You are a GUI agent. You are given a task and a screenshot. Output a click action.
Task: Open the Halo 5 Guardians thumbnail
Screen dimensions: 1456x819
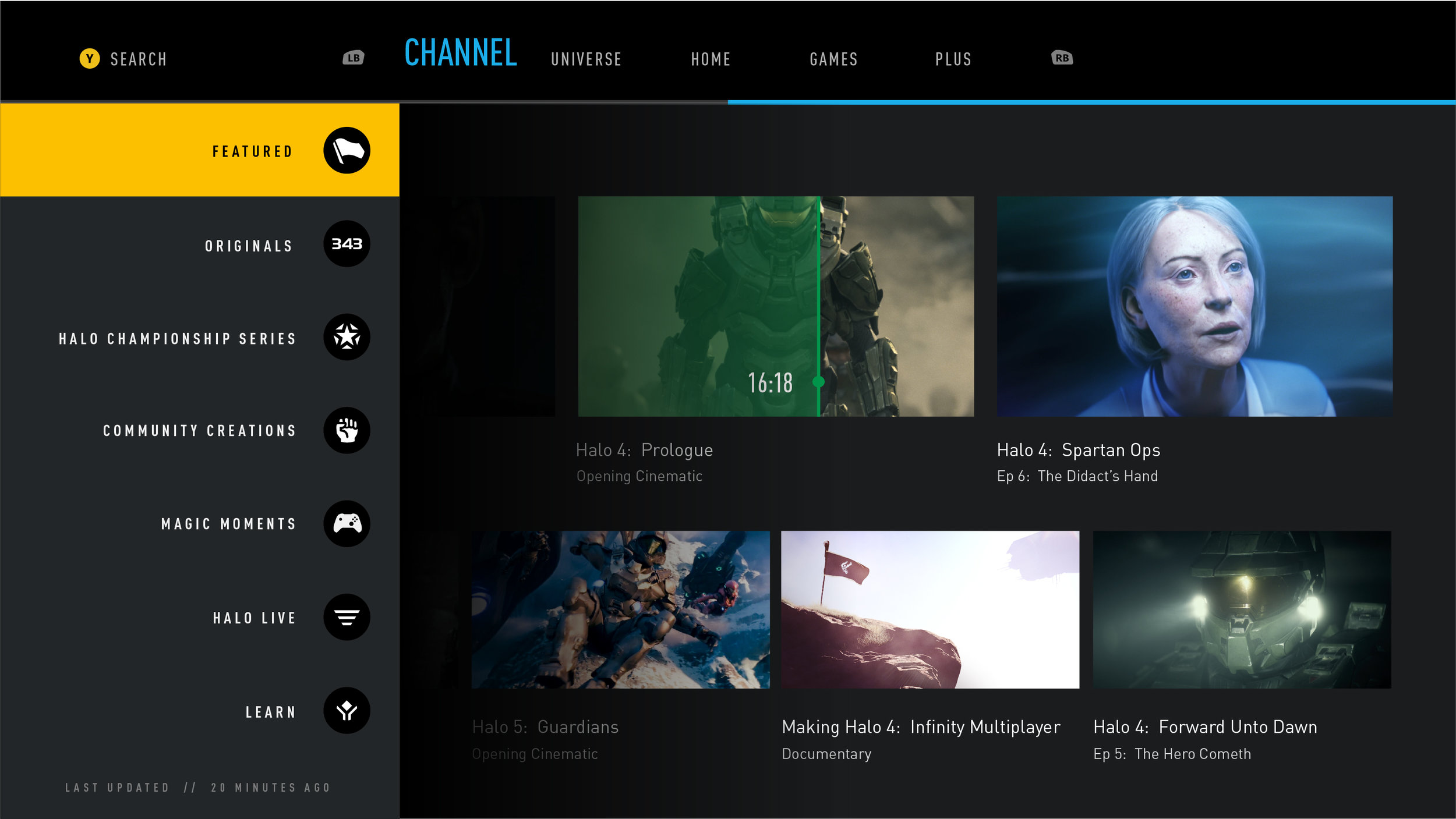pyautogui.click(x=621, y=609)
